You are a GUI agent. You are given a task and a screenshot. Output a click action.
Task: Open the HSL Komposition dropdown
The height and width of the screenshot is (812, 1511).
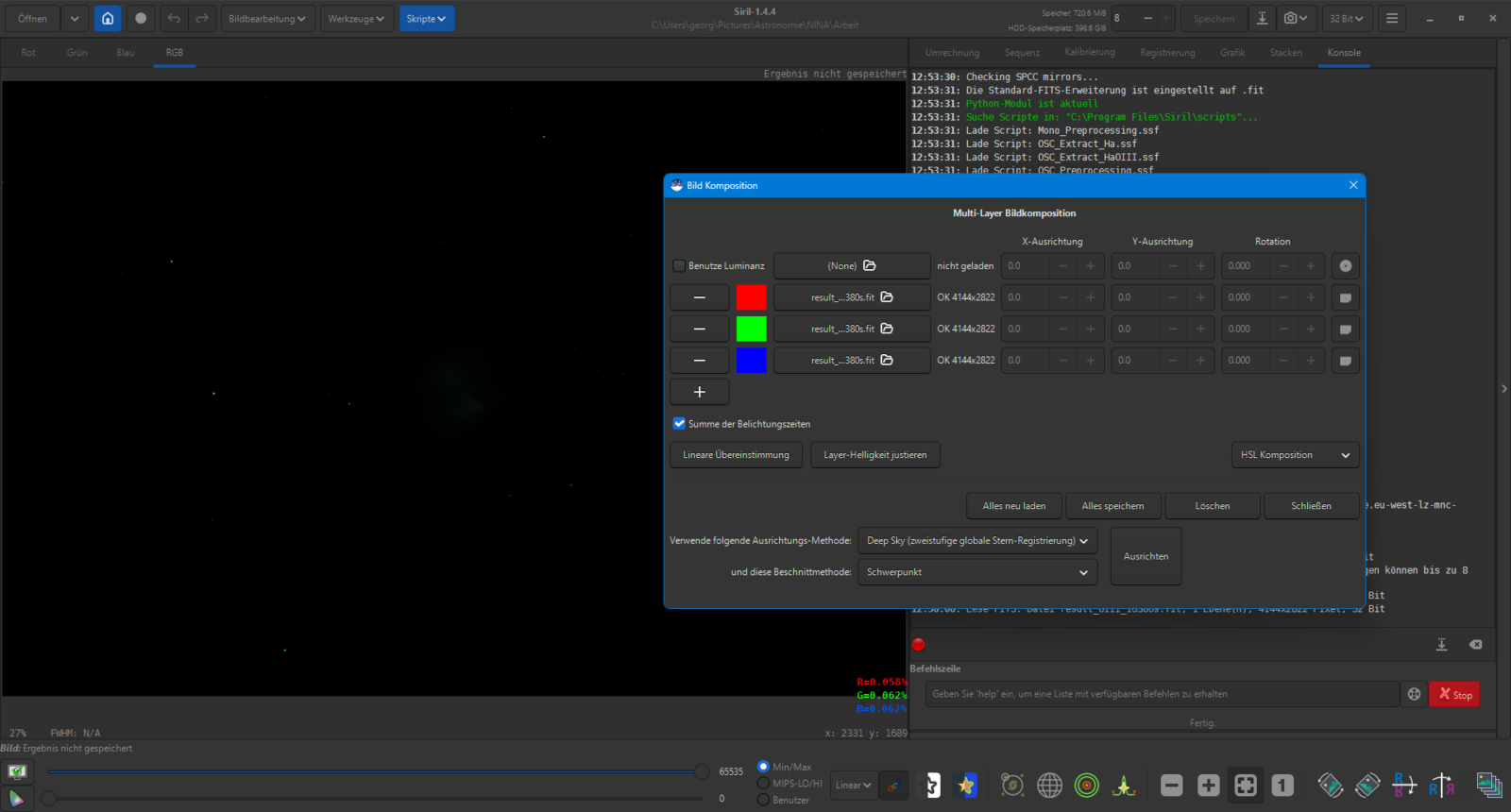[x=1296, y=455]
